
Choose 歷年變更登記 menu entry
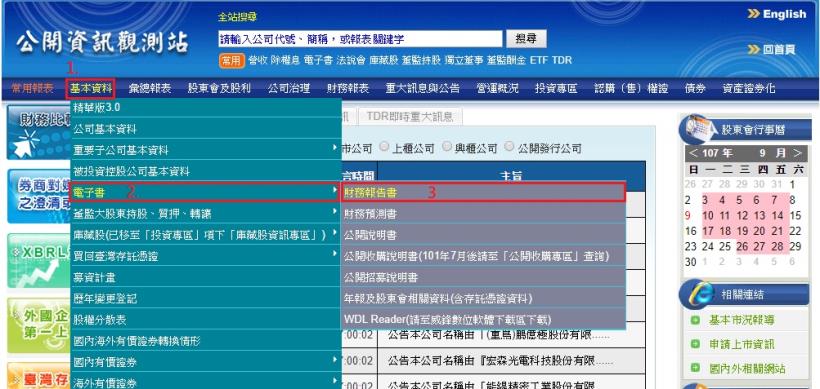206,299
